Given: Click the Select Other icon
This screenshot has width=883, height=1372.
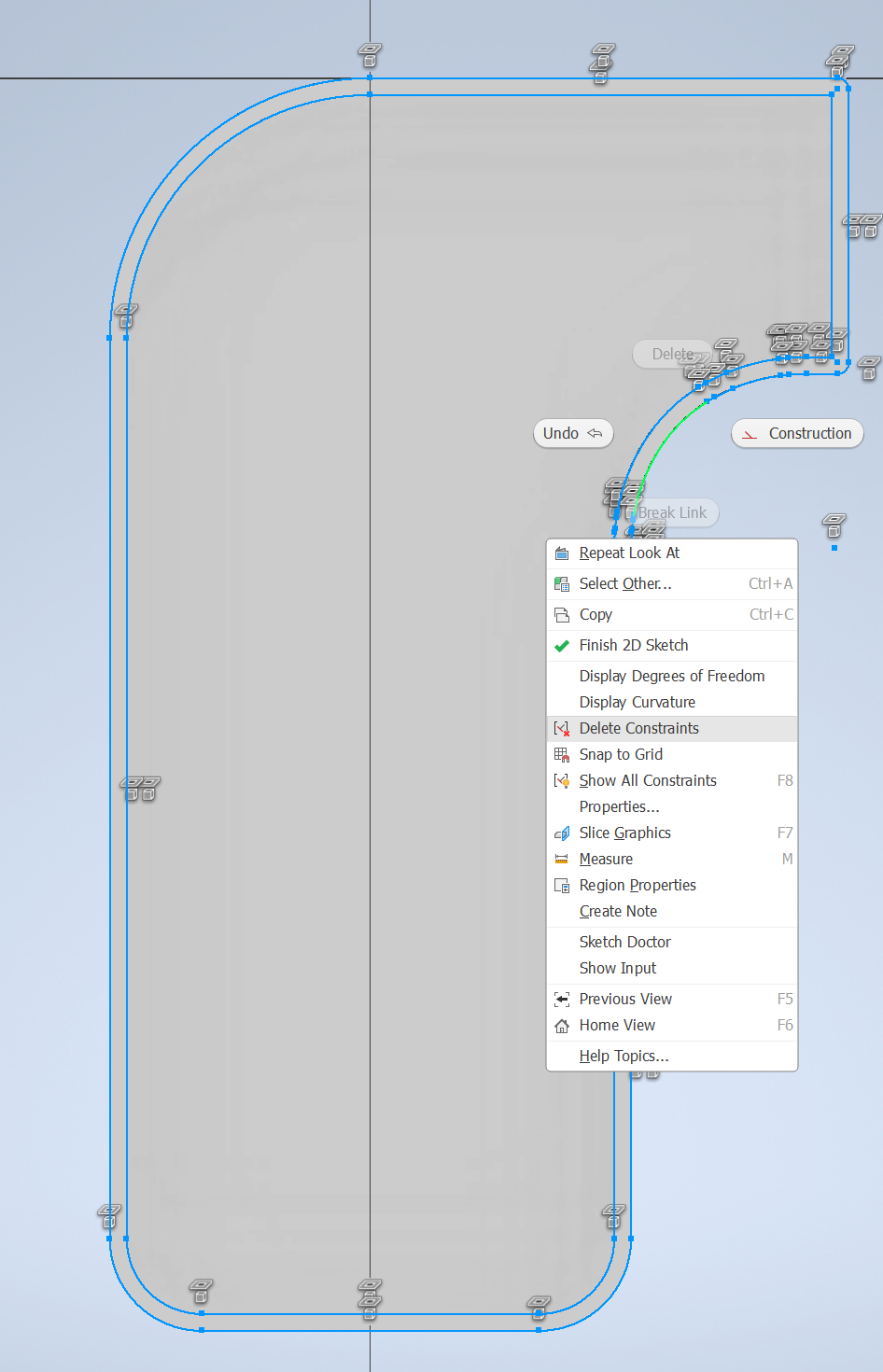Looking at the screenshot, I should click(x=562, y=584).
